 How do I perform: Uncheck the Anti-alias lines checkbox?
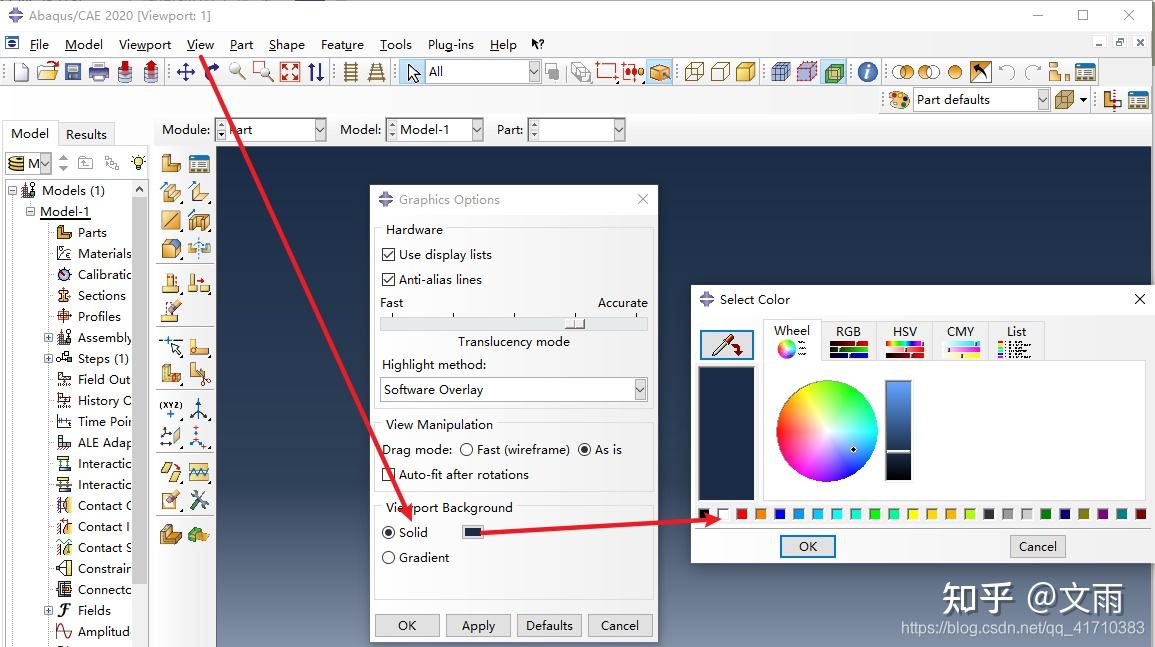[x=388, y=279]
